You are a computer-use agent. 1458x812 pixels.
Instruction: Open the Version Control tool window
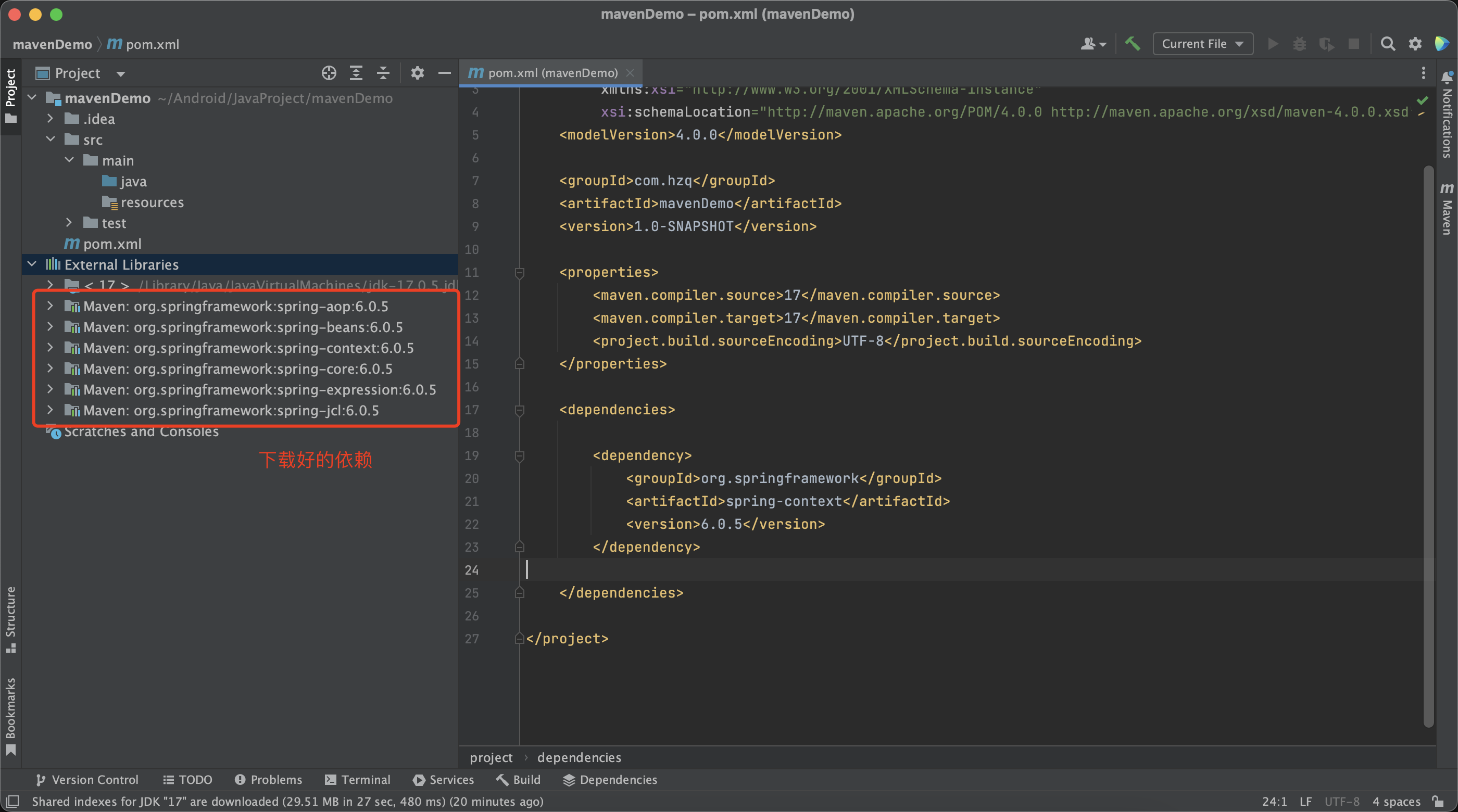[x=86, y=780]
